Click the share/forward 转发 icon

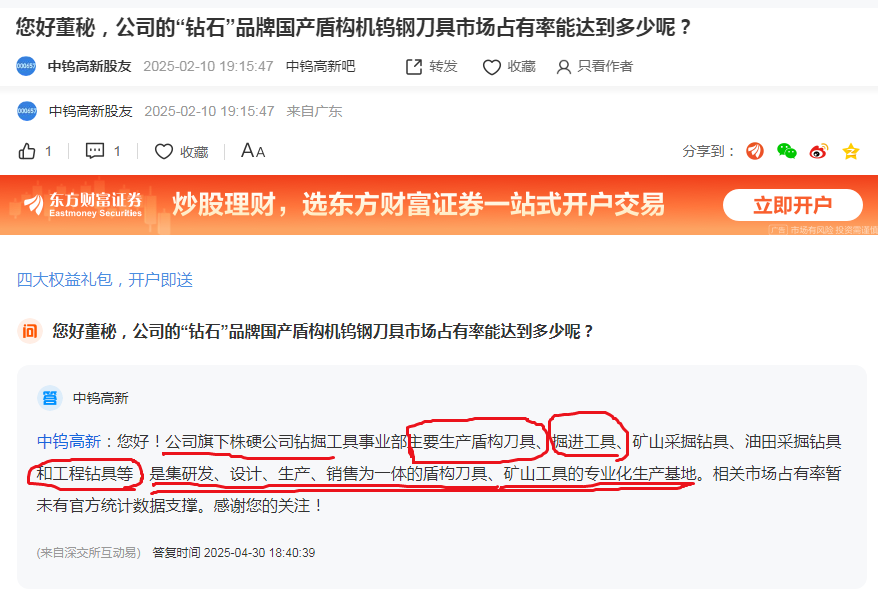[x=414, y=67]
